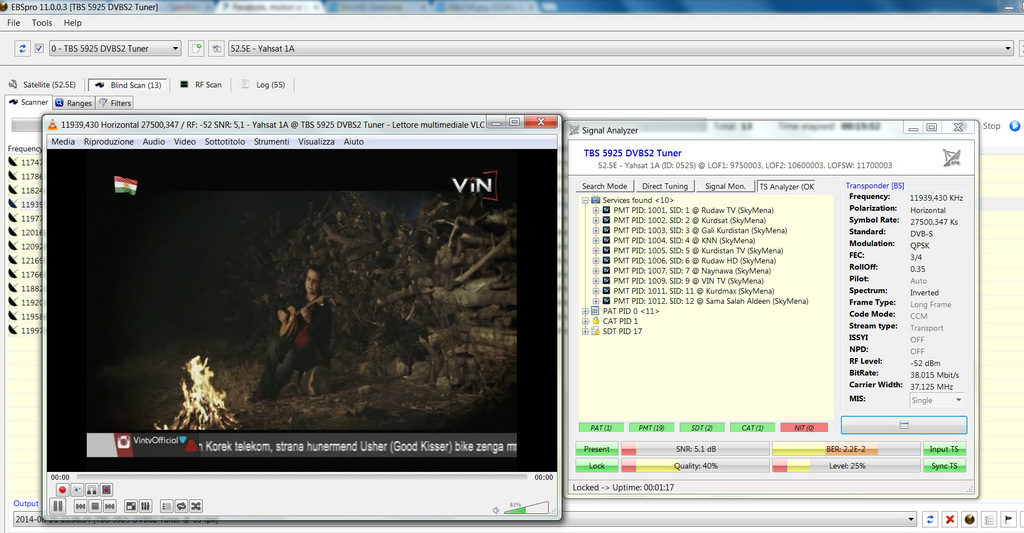Adjust the VLC volume slider at 61%
1024x533 pixels.
point(526,508)
